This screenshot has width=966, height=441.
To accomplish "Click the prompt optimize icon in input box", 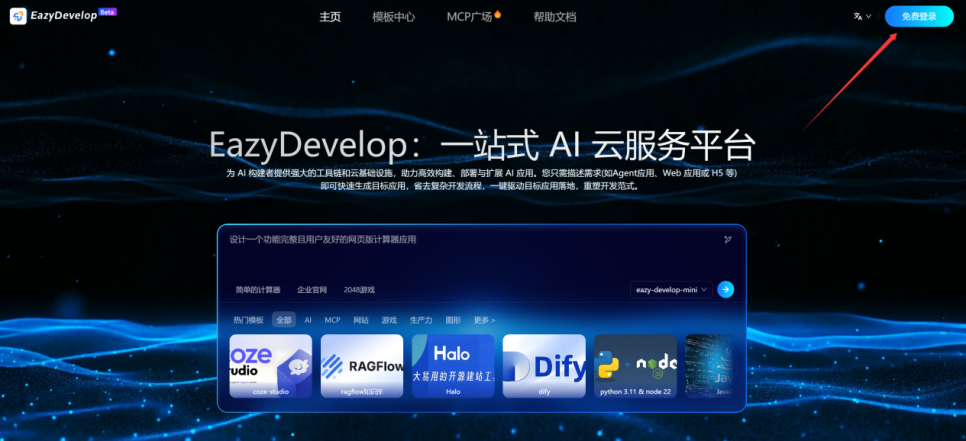I will (x=727, y=239).
